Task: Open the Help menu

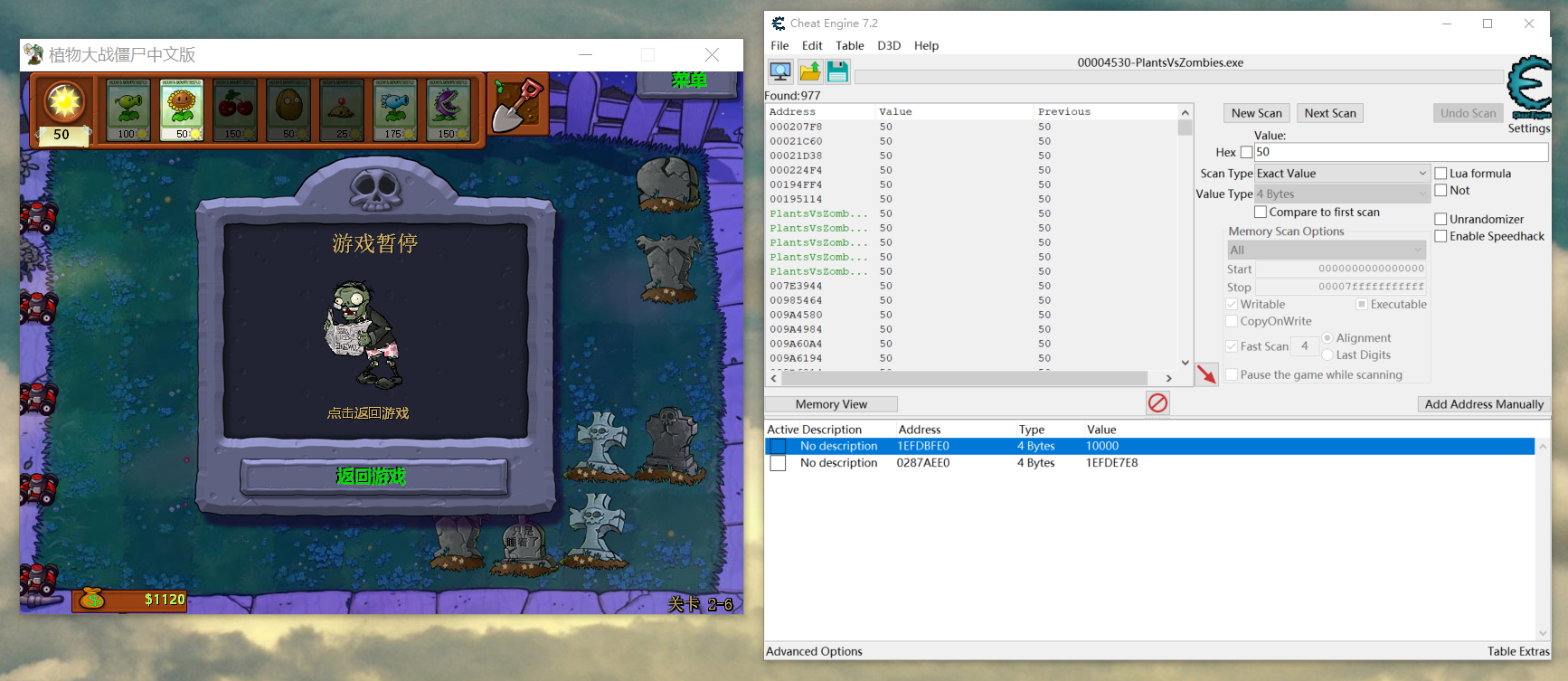Action: tap(926, 45)
